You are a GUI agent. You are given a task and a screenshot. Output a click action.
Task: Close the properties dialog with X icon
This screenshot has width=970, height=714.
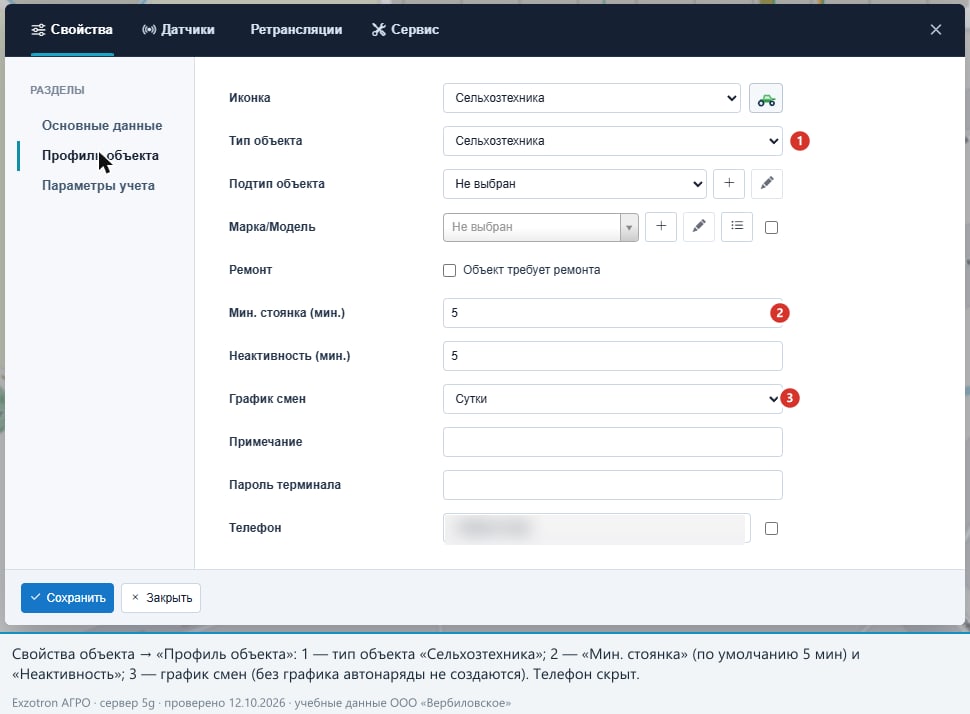[x=935, y=30]
